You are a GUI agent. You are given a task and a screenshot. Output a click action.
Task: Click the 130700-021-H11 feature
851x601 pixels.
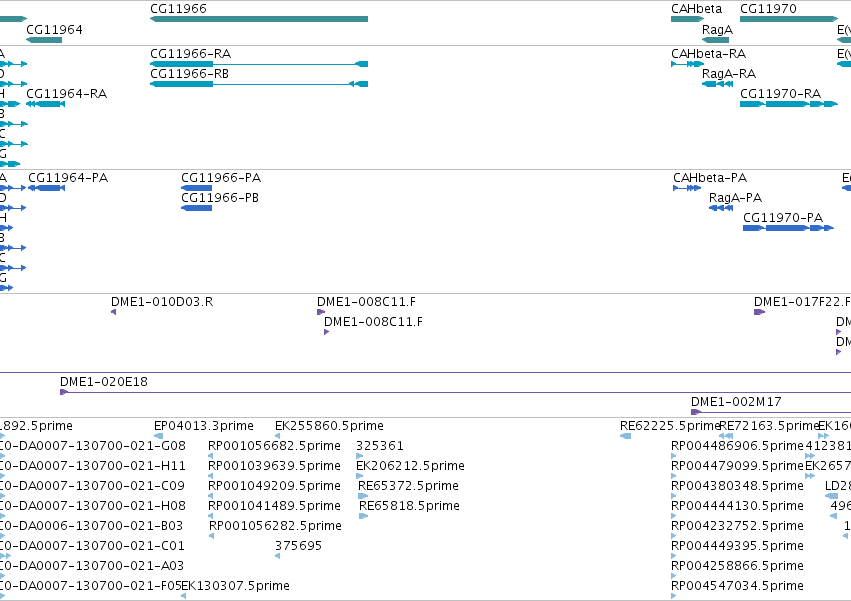[x=2, y=476]
